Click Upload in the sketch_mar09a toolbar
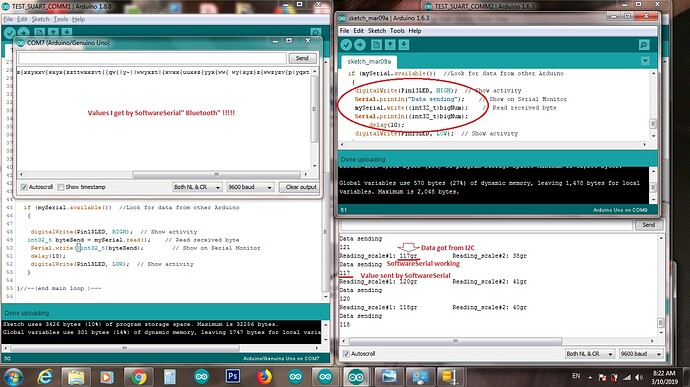 click(x=360, y=44)
